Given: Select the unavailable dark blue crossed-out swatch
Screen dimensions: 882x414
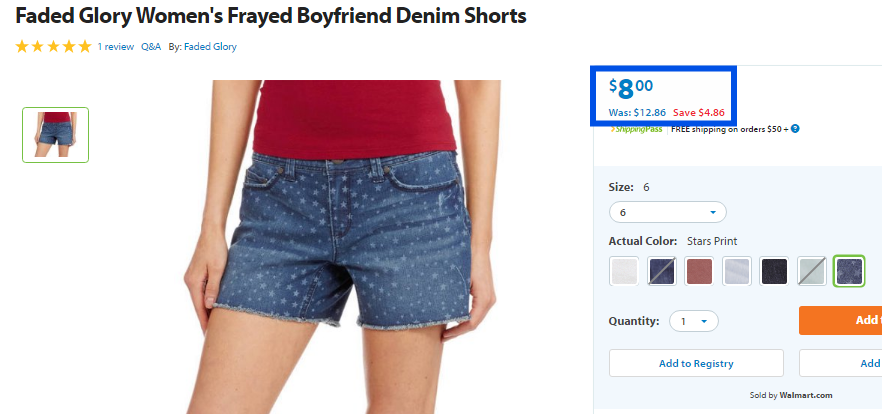Looking at the screenshot, I should click(662, 272).
